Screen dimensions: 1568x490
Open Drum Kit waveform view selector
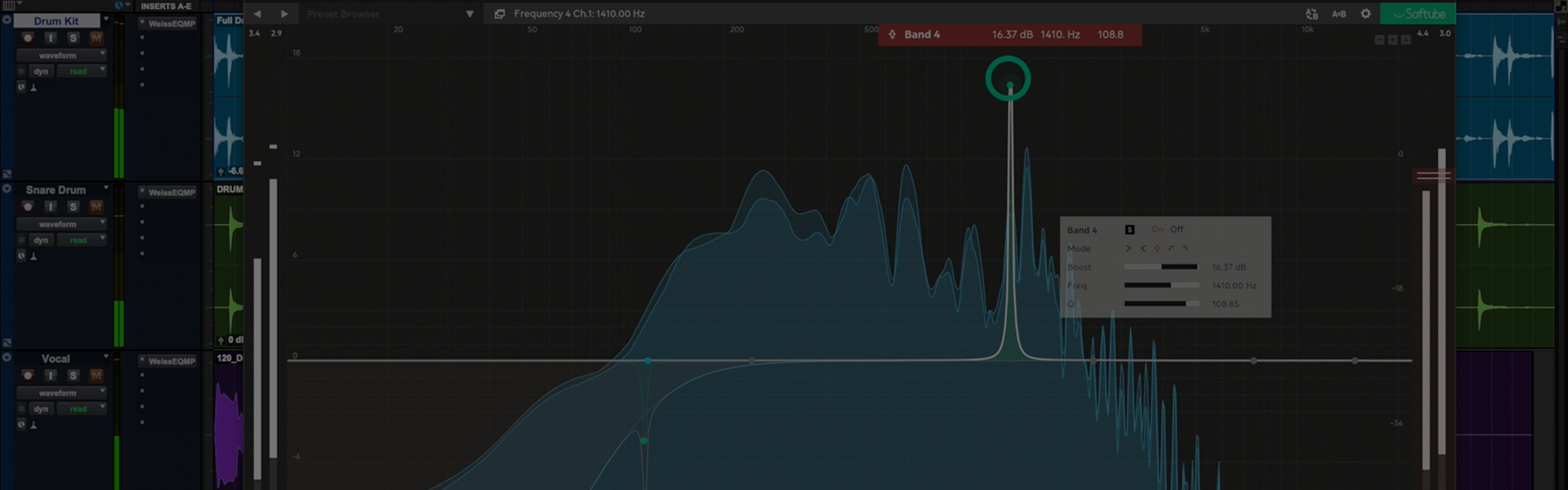(61, 56)
